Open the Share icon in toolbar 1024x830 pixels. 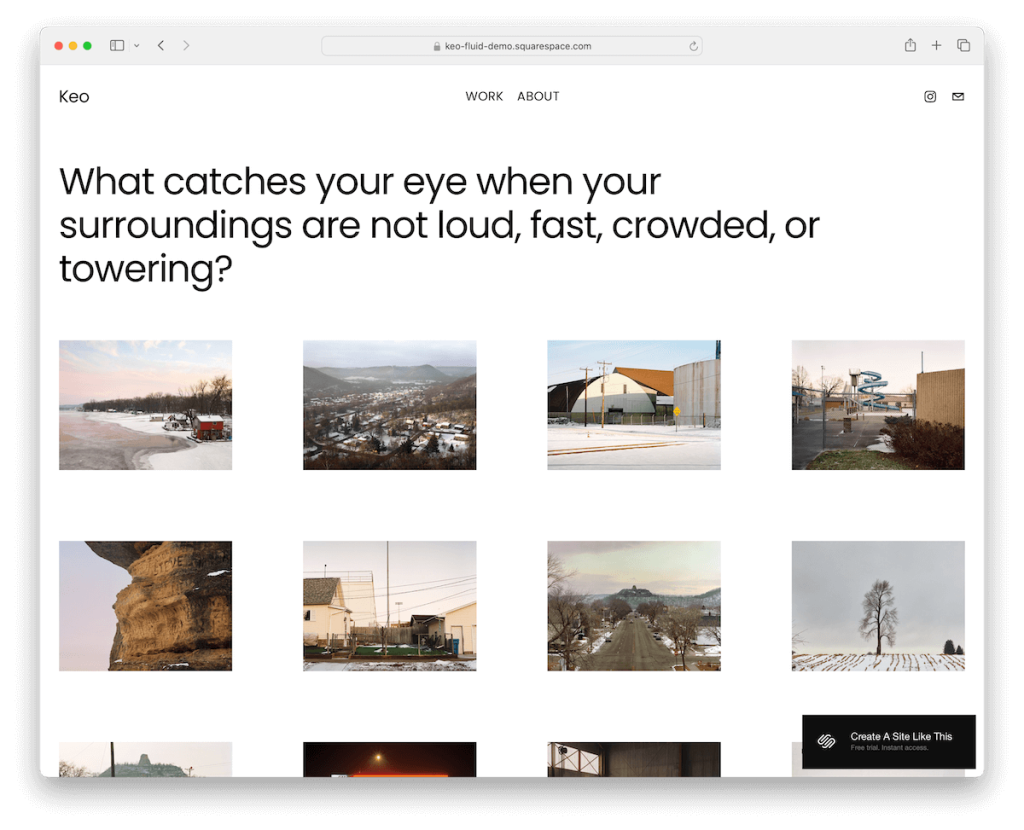[x=910, y=46]
